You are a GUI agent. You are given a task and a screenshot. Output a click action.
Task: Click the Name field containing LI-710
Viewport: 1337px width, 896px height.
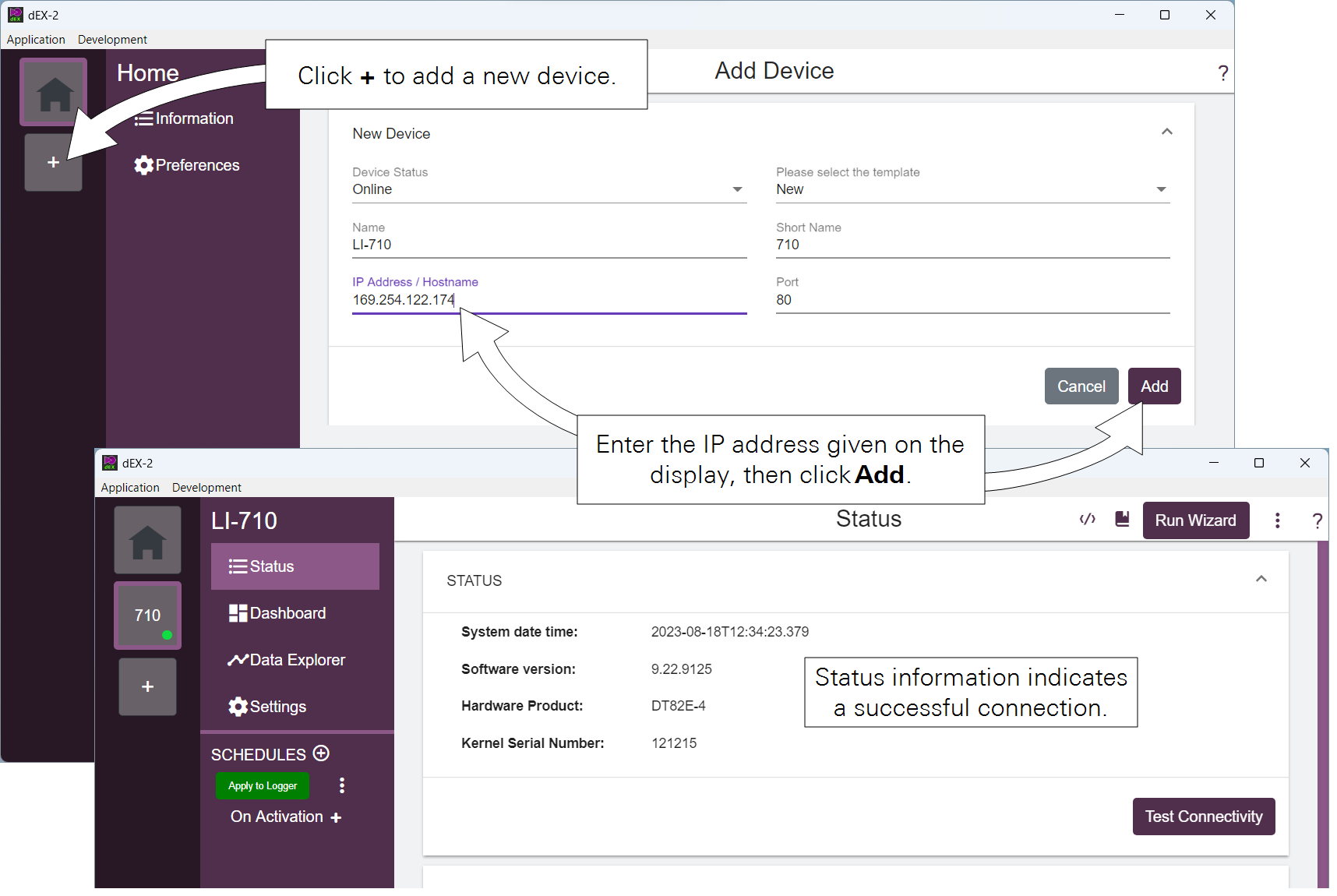549,245
